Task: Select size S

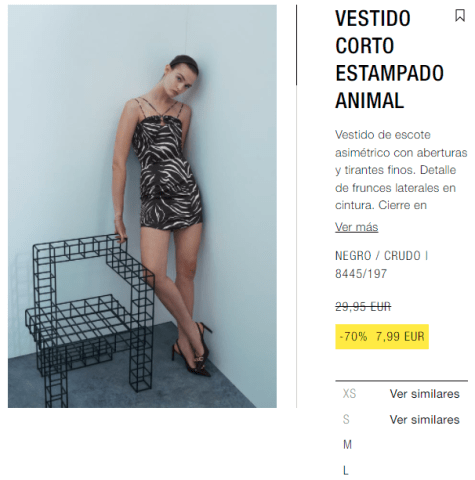Action: pos(346,419)
